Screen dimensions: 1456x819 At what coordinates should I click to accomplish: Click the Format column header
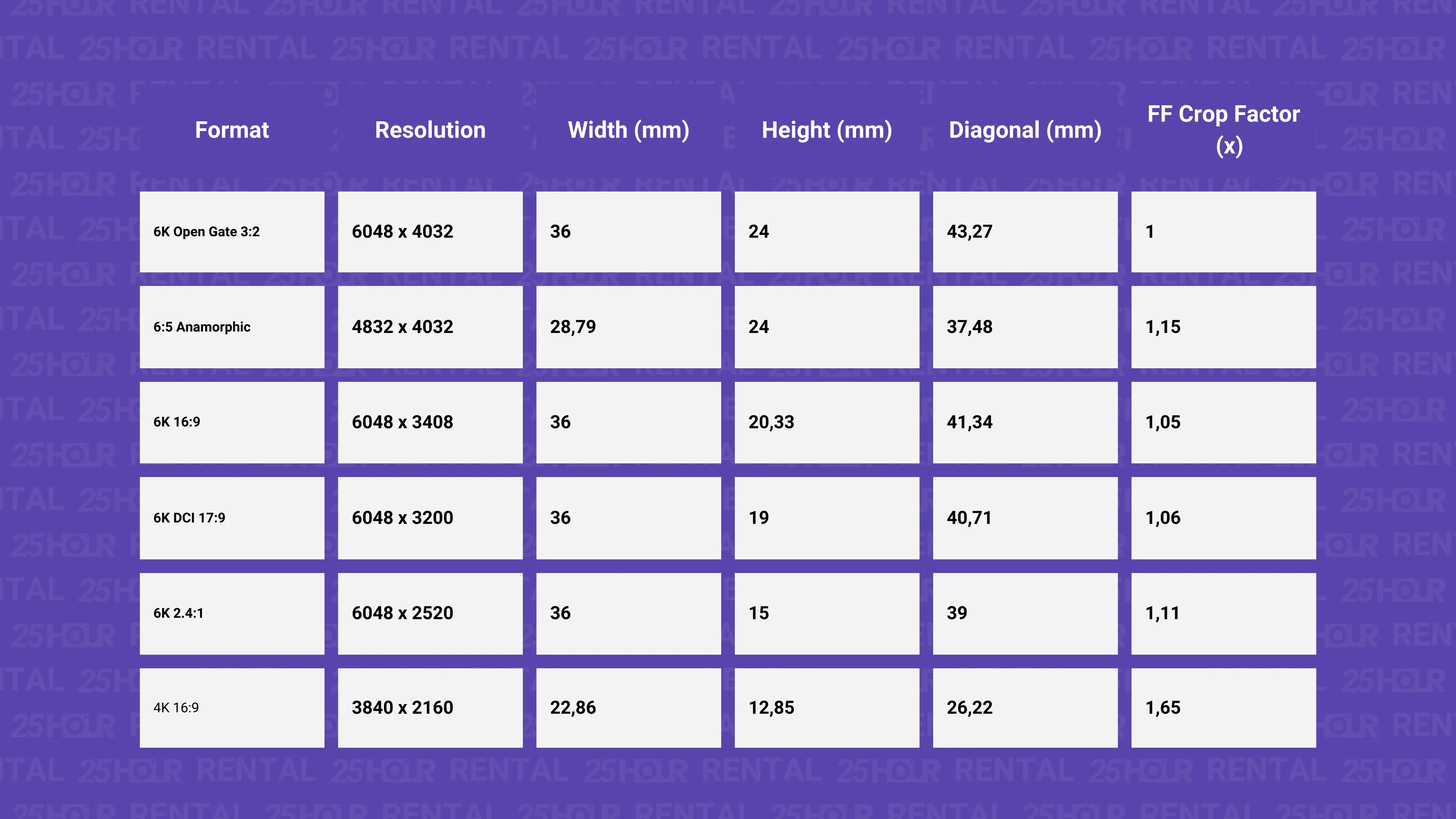click(x=232, y=130)
